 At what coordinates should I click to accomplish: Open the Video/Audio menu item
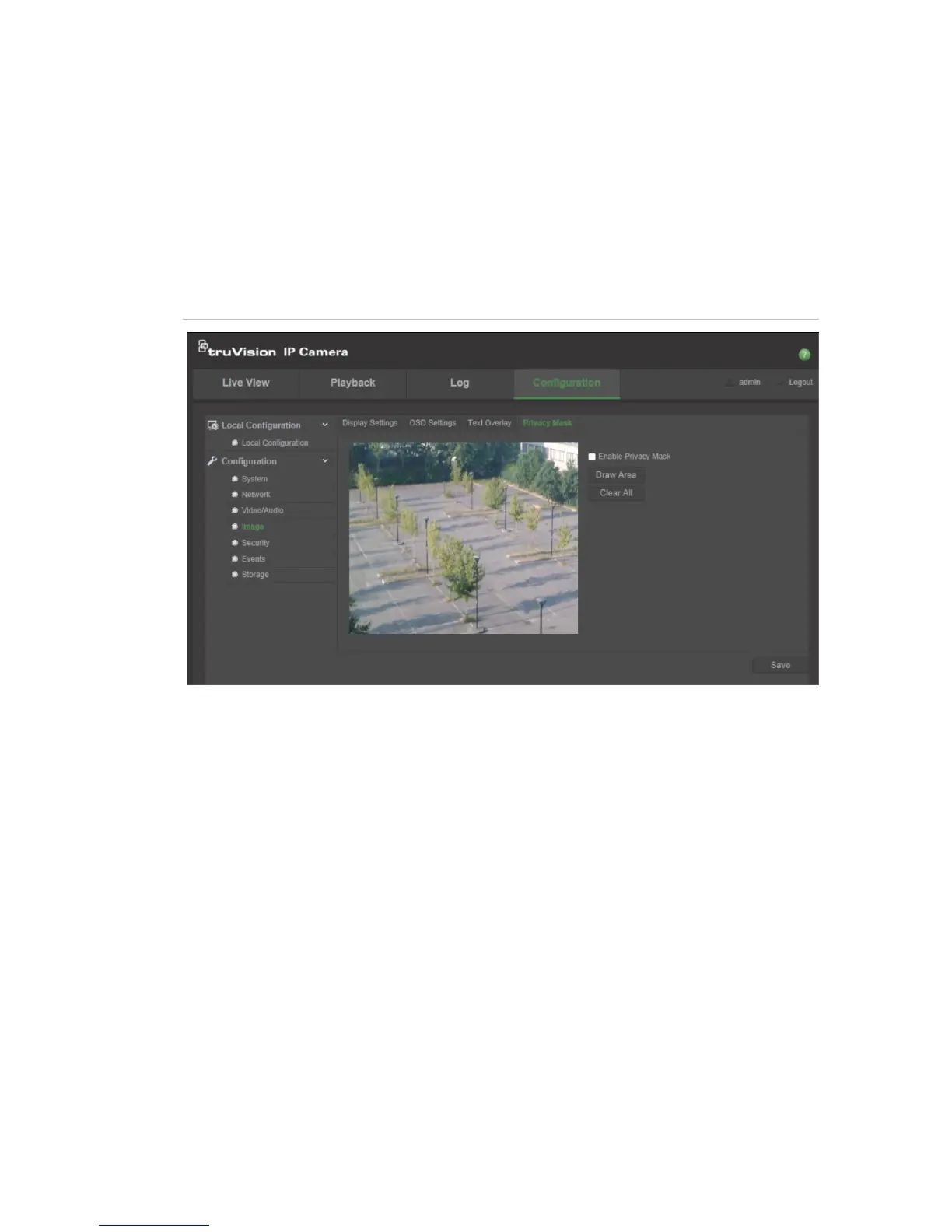262,511
